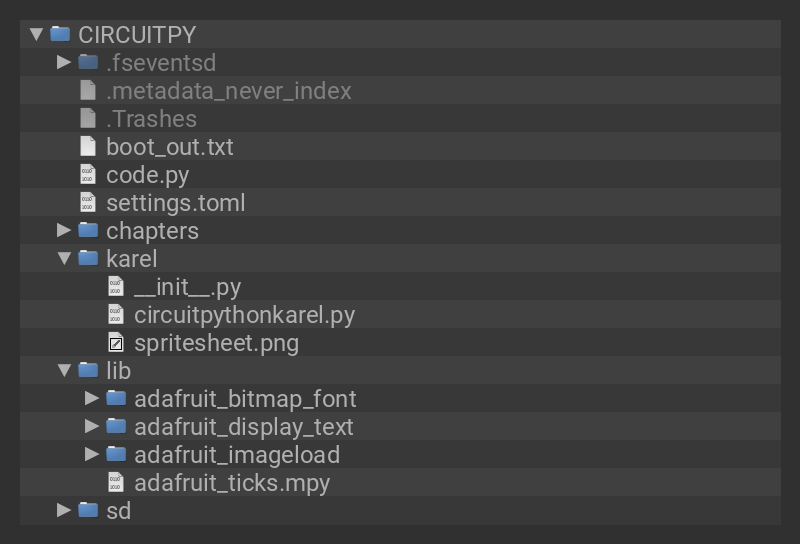
Task: Click the code.py file icon
Action: pyautogui.click(x=88, y=175)
